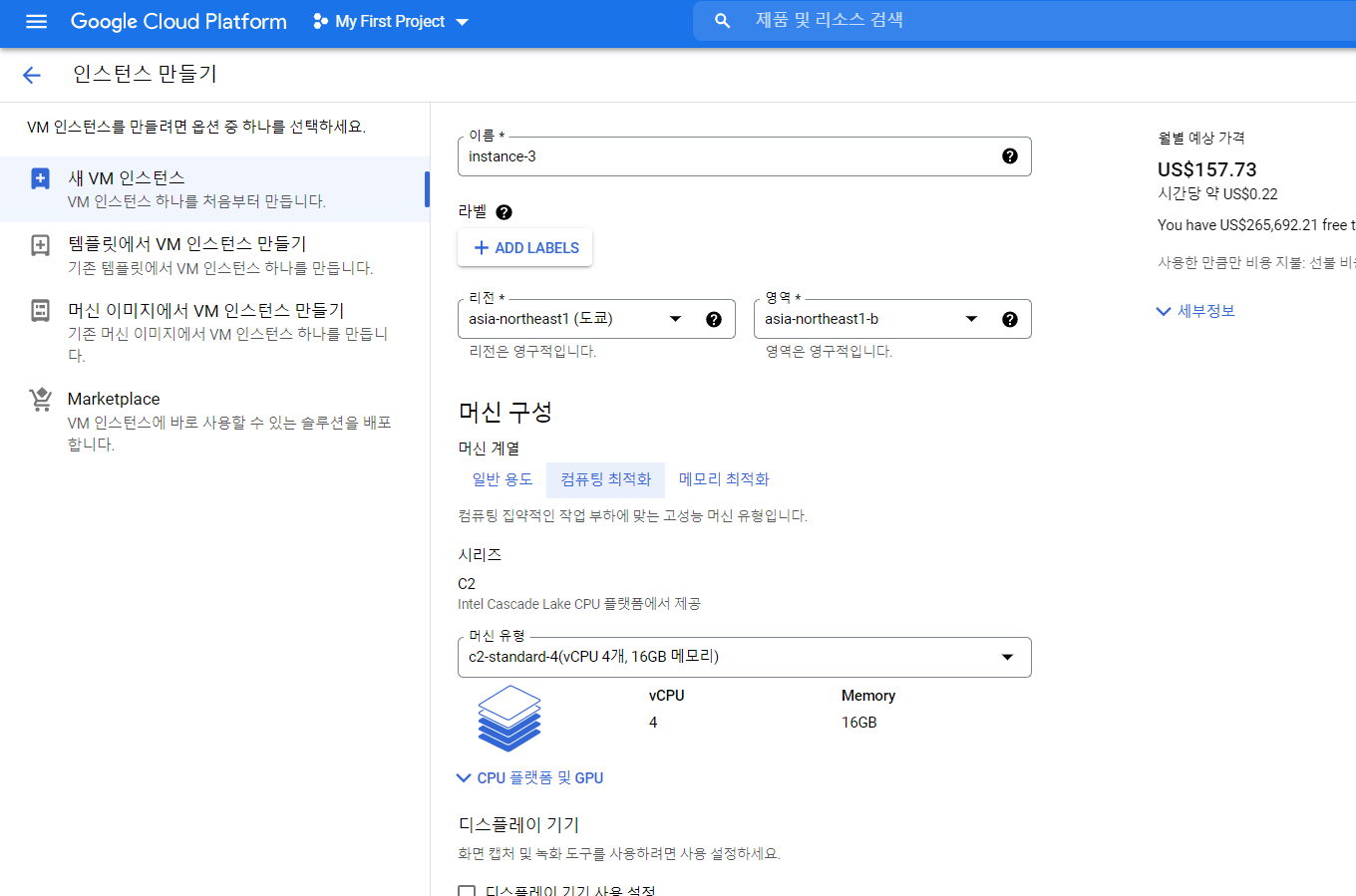Click the Google Cloud Platform logo text

[178, 21]
